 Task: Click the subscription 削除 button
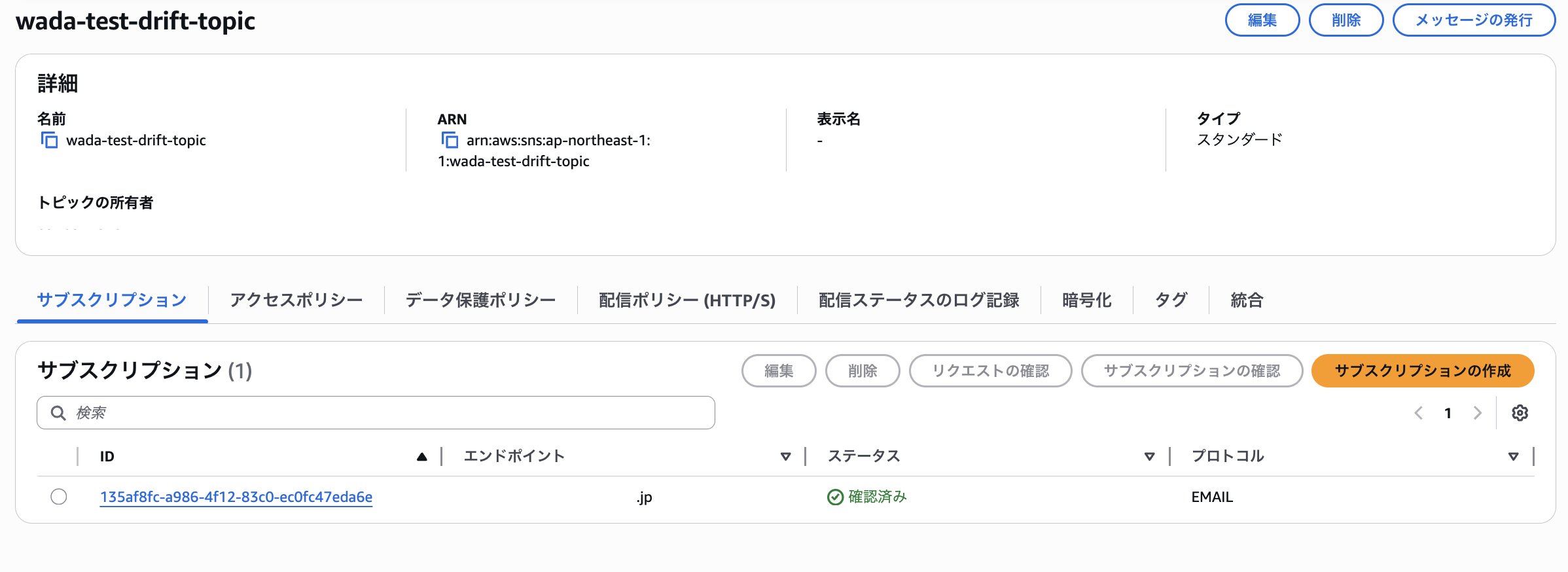pos(863,371)
